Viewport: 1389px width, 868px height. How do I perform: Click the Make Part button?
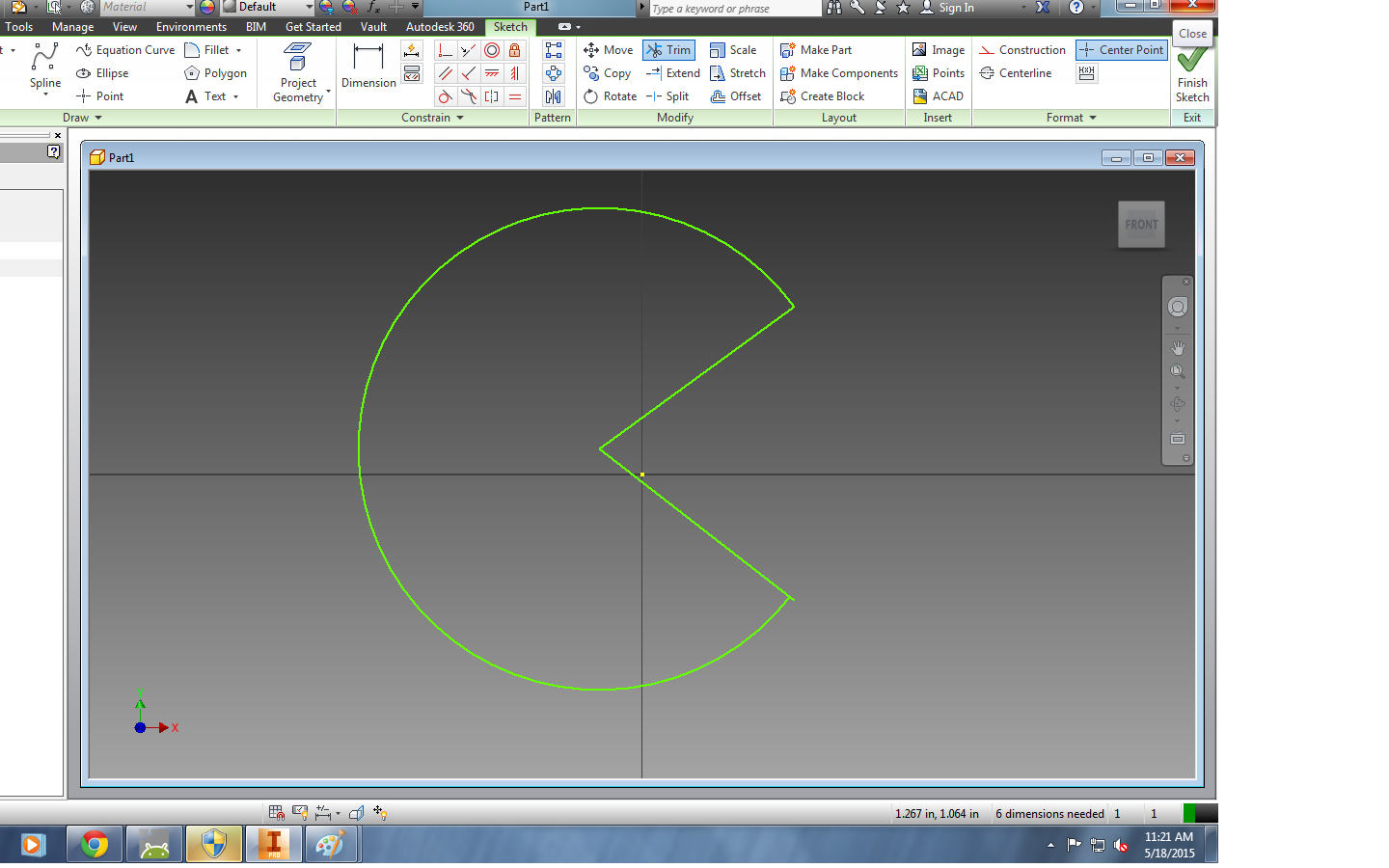point(816,50)
